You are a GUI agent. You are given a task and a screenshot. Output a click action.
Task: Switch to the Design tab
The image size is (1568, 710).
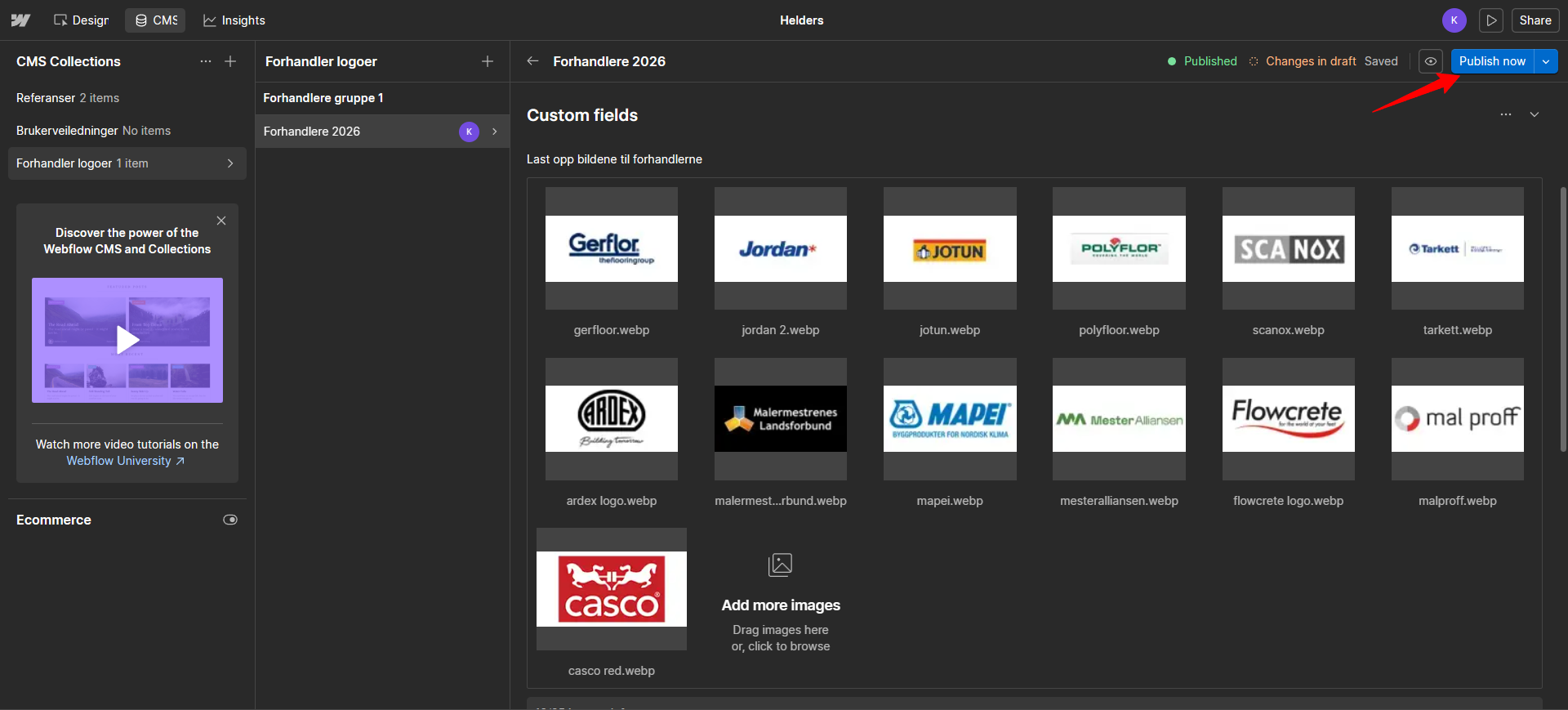[x=81, y=20]
